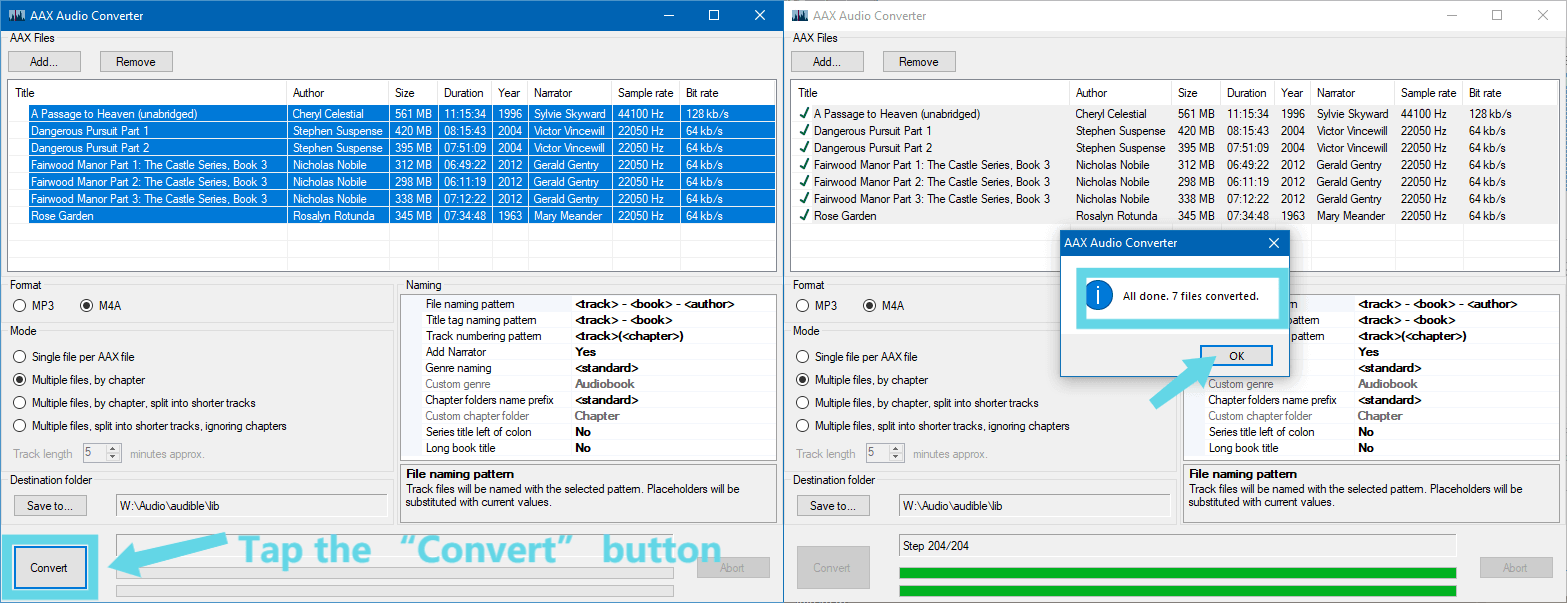The image size is (1567, 603).
Task: Click checkmark beside Fairwood Manor Part 3, right window
Action: [804, 198]
